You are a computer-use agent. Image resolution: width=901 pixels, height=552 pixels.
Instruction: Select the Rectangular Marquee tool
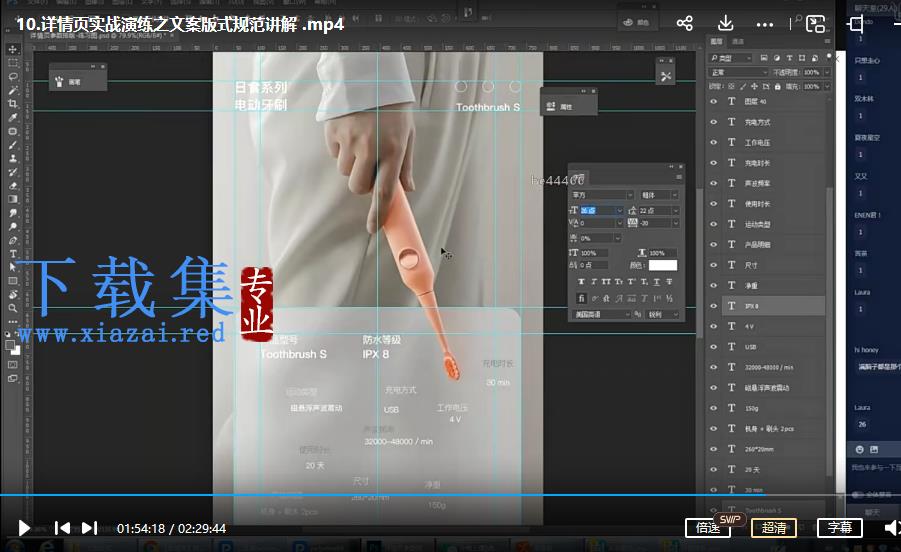[13, 63]
